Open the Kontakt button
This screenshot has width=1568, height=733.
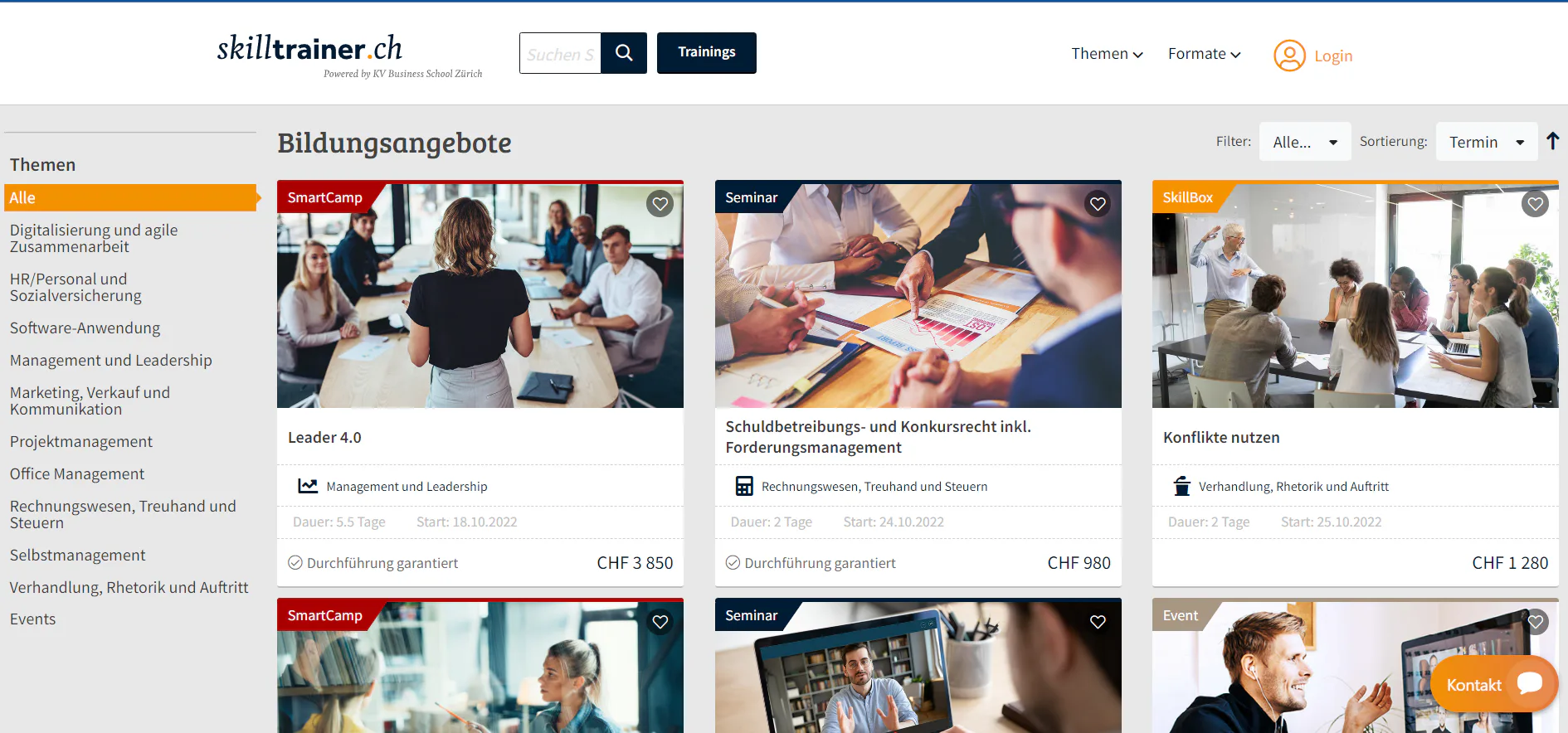1494,684
